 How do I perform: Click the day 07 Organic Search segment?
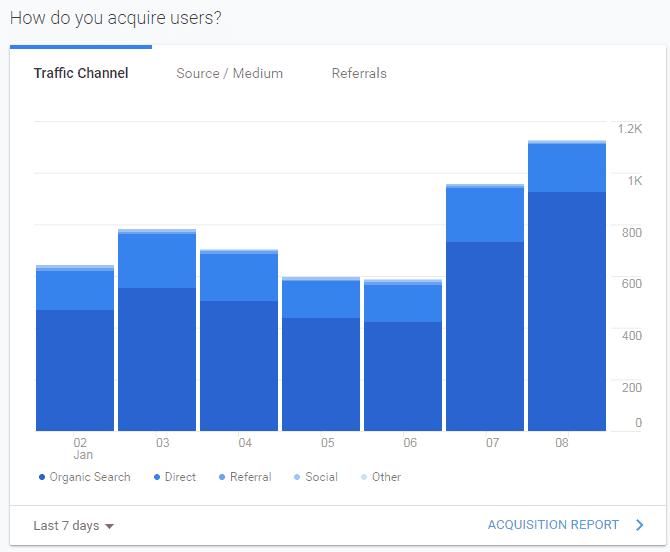tap(485, 337)
